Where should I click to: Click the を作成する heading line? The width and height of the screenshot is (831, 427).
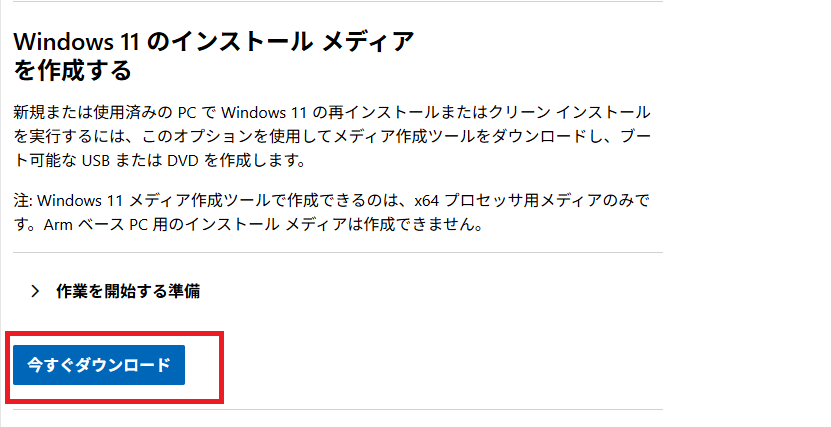[72, 70]
